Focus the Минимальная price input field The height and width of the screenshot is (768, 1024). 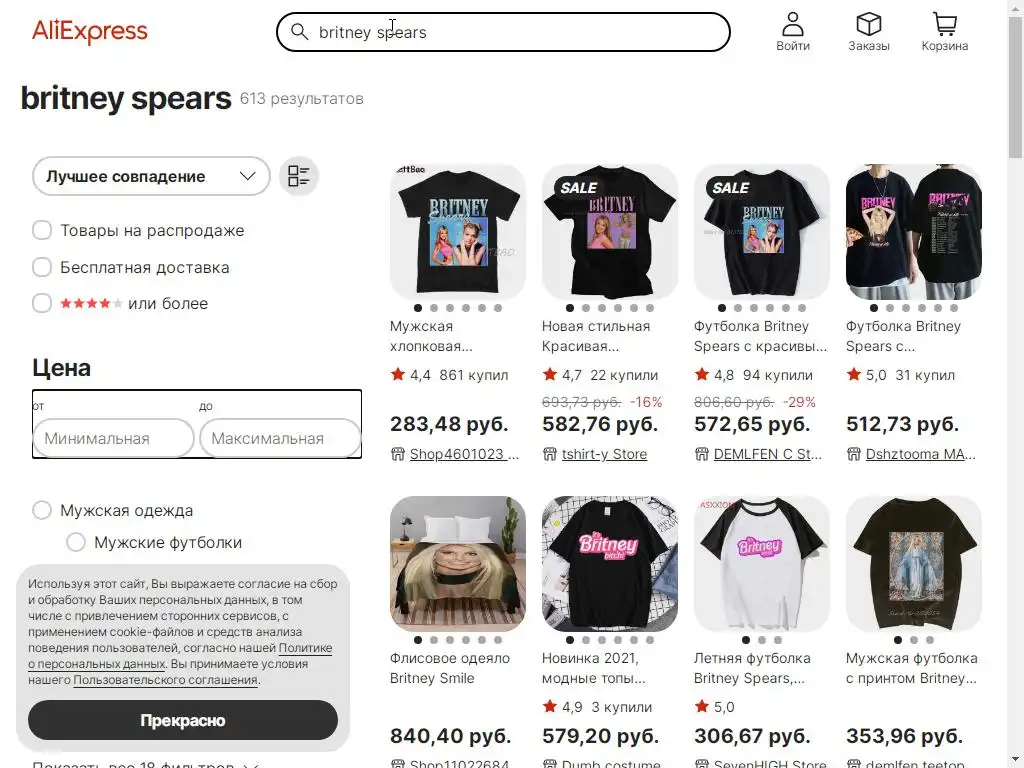[x=113, y=438]
